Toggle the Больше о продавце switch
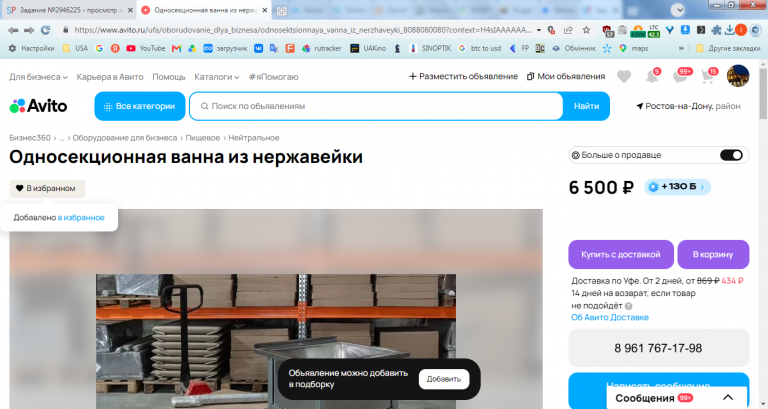 coord(731,155)
